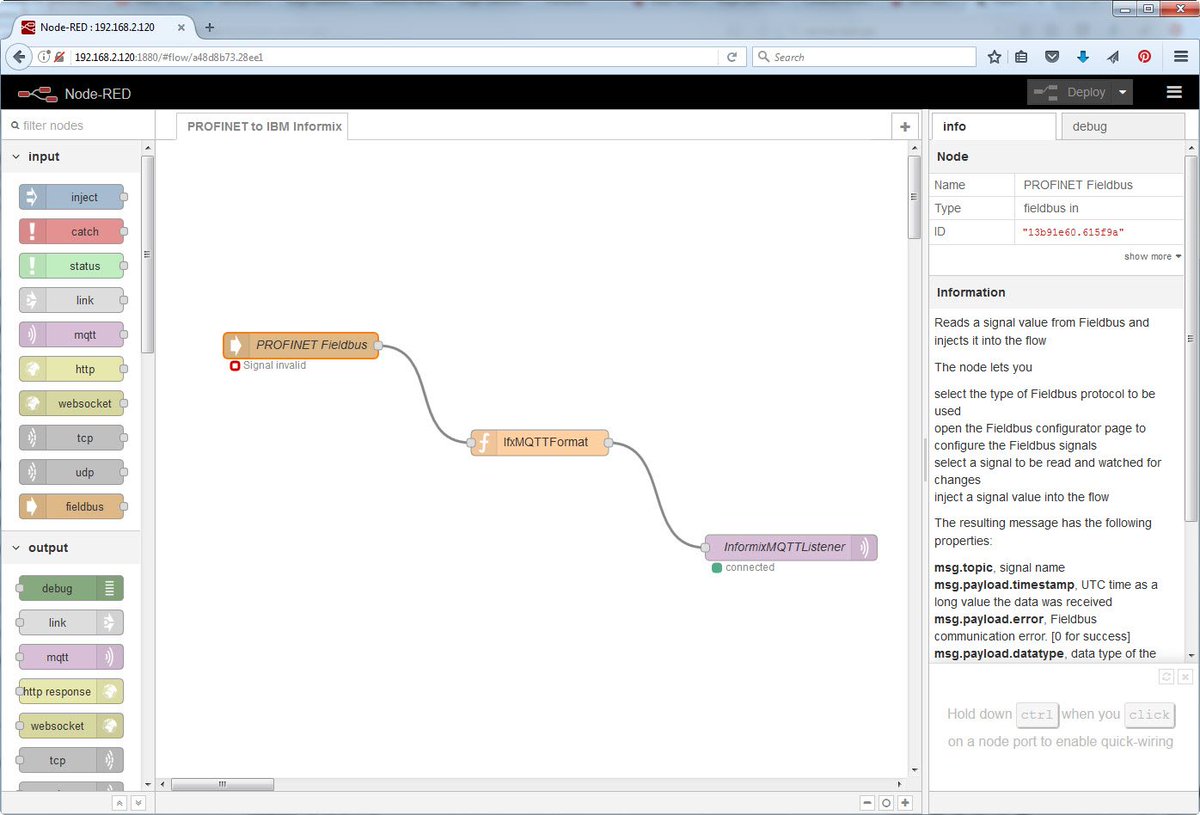1200x815 pixels.
Task: Click the Node section header
Action: pos(1057,157)
